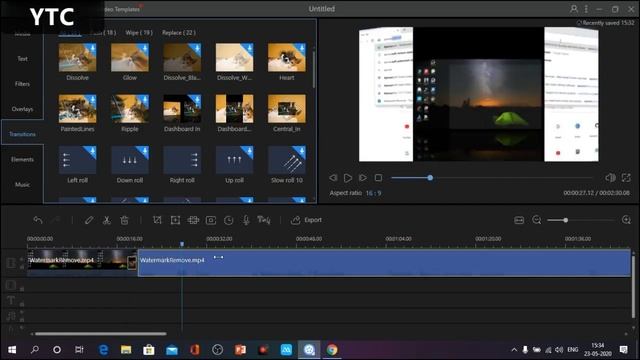Screen dimensions: 640x360
Task: Start voiceover recording with the microphone icon
Action: (x=246, y=220)
